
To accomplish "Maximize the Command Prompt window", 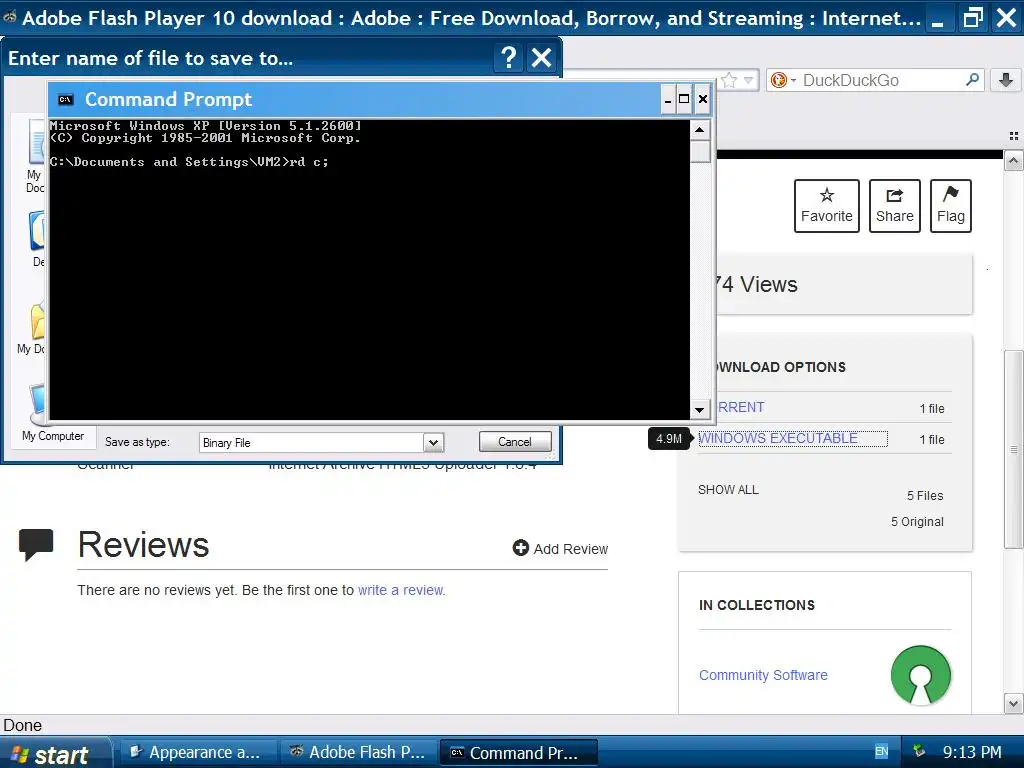I will point(684,99).
